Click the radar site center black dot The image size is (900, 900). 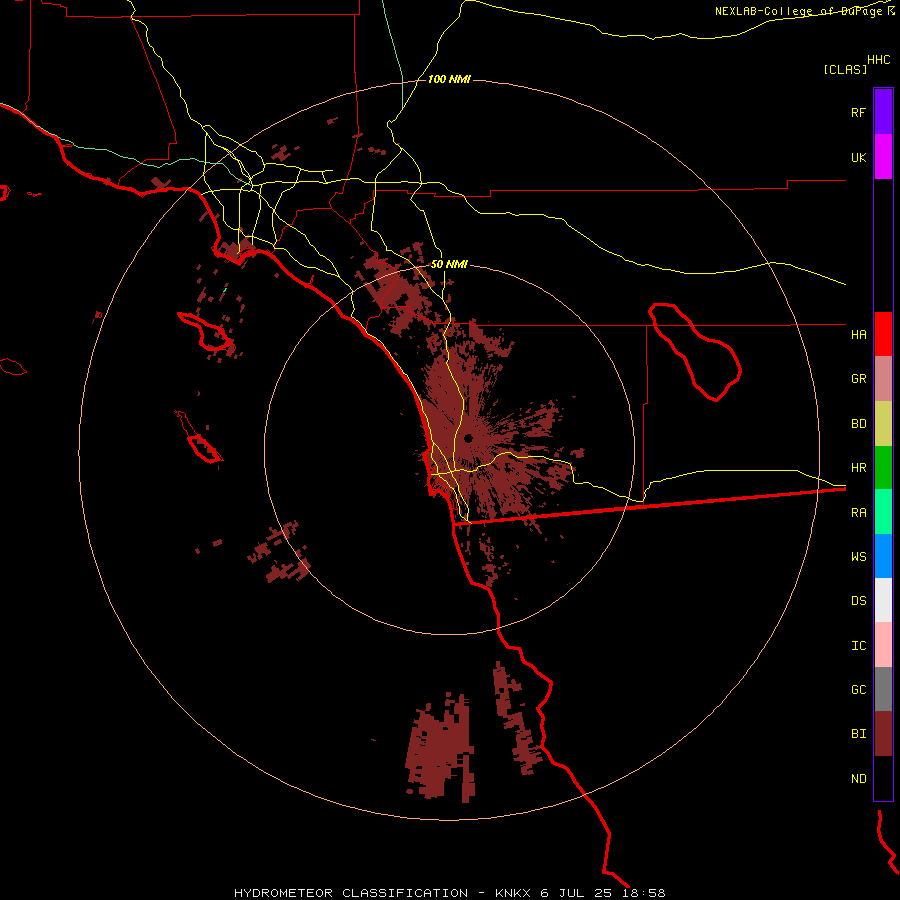pos(468,439)
